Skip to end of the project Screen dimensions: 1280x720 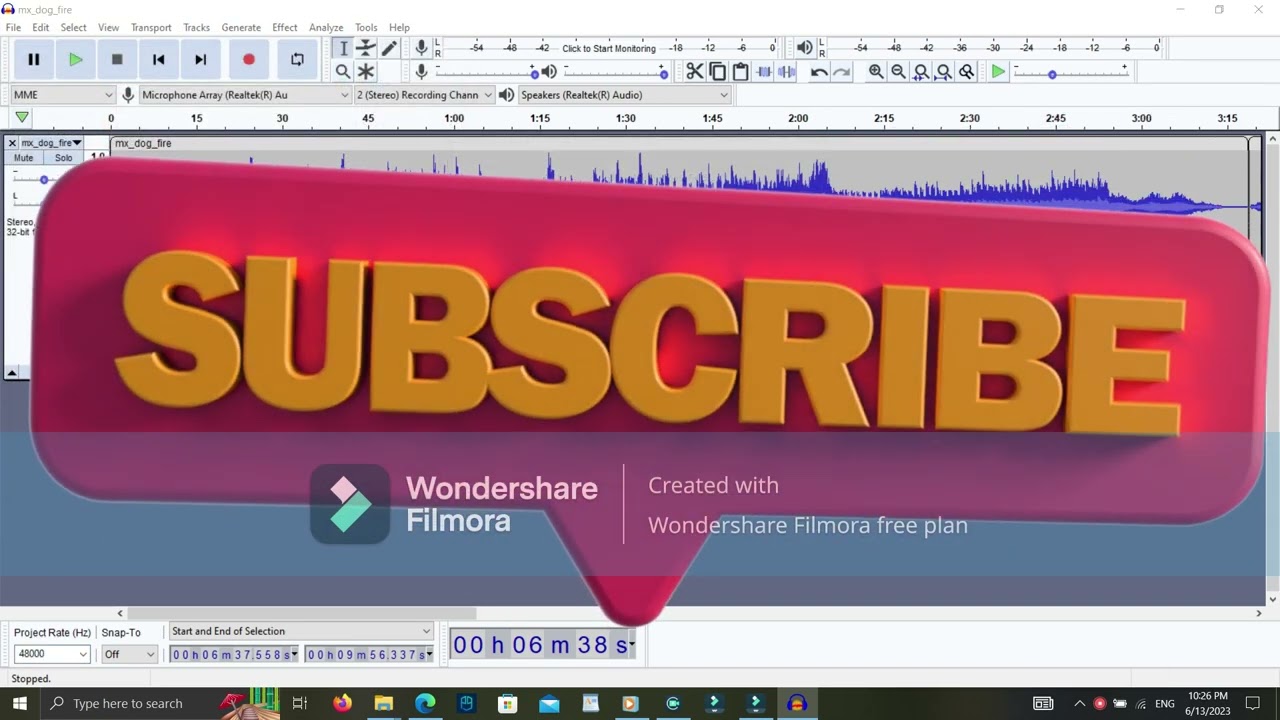[x=200, y=60]
